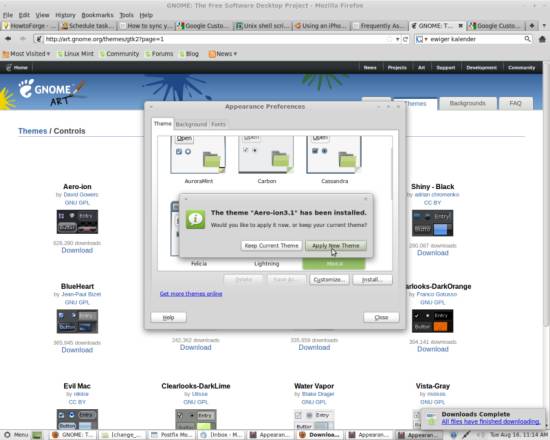This screenshot has height=440, width=550.
Task: Open Backgrounds tab on GNOME Art
Action: [467, 103]
